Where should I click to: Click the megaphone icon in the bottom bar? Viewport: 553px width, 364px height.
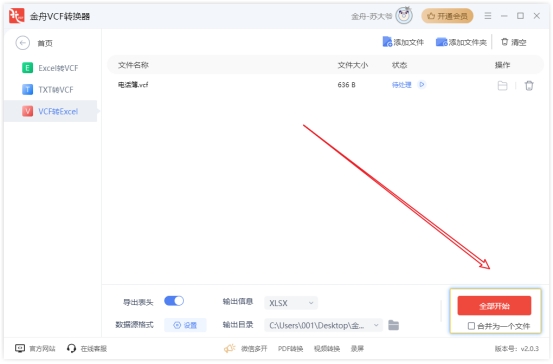(230, 349)
